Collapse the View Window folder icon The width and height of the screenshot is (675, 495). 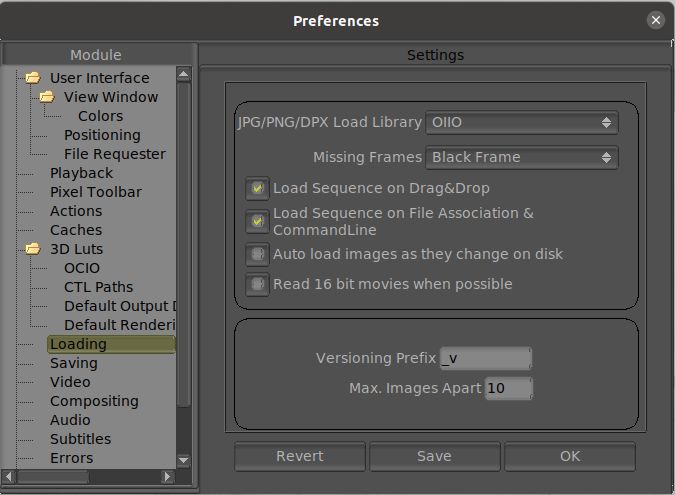pos(47,97)
